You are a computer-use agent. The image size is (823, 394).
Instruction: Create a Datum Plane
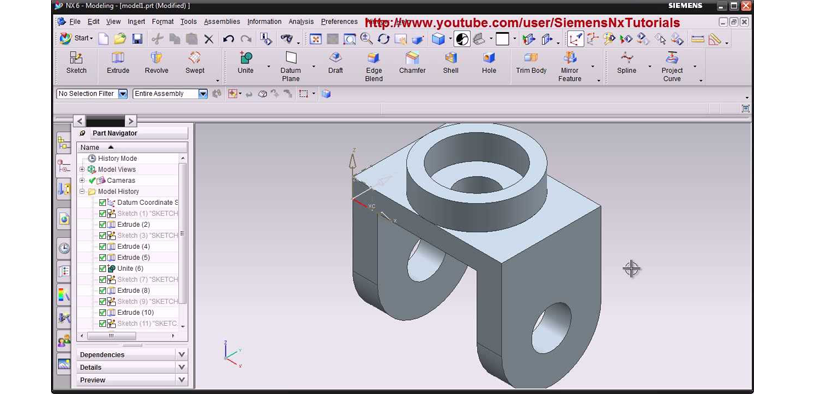290,67
